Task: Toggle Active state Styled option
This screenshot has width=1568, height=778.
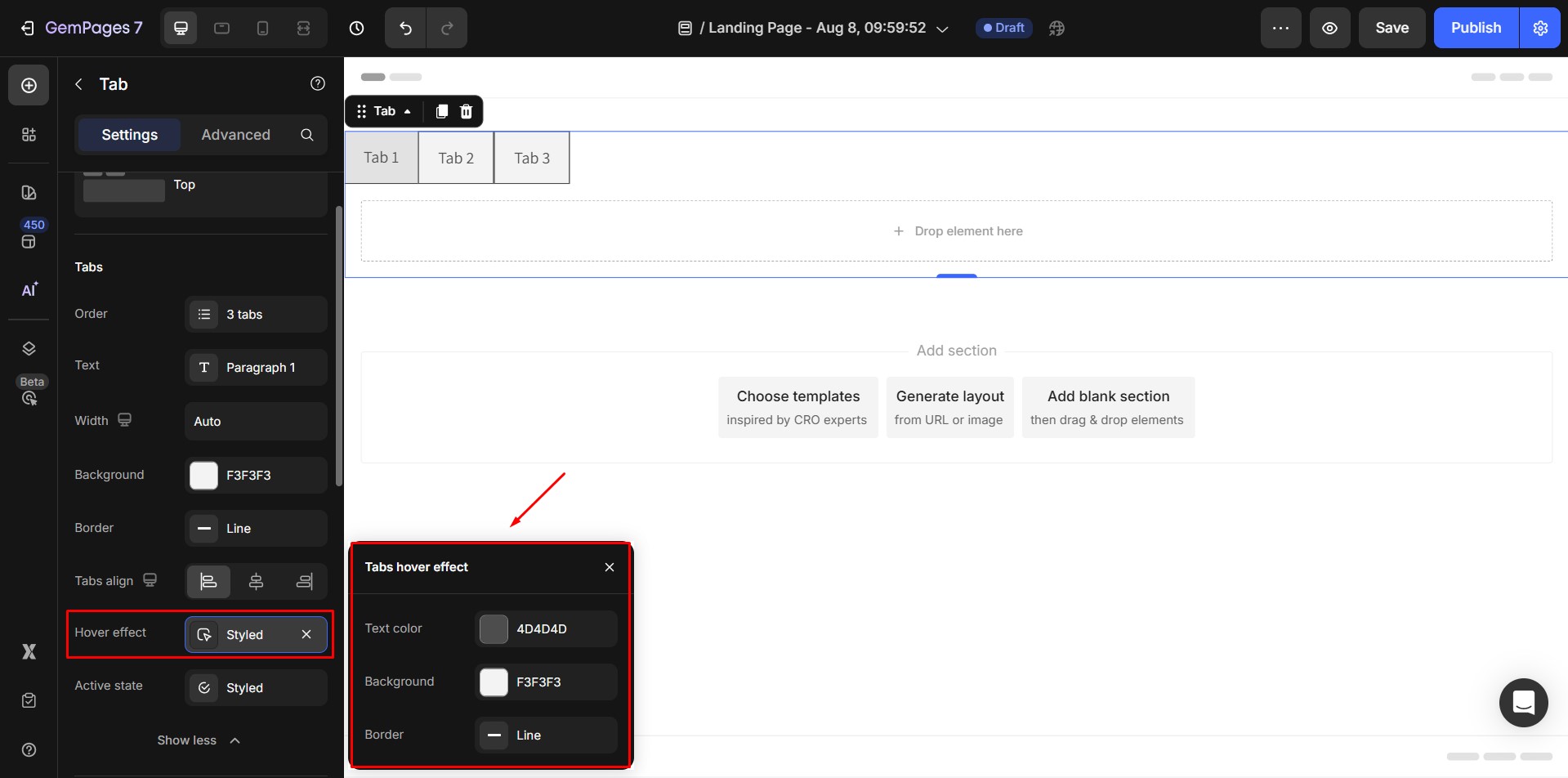Action: coord(255,687)
